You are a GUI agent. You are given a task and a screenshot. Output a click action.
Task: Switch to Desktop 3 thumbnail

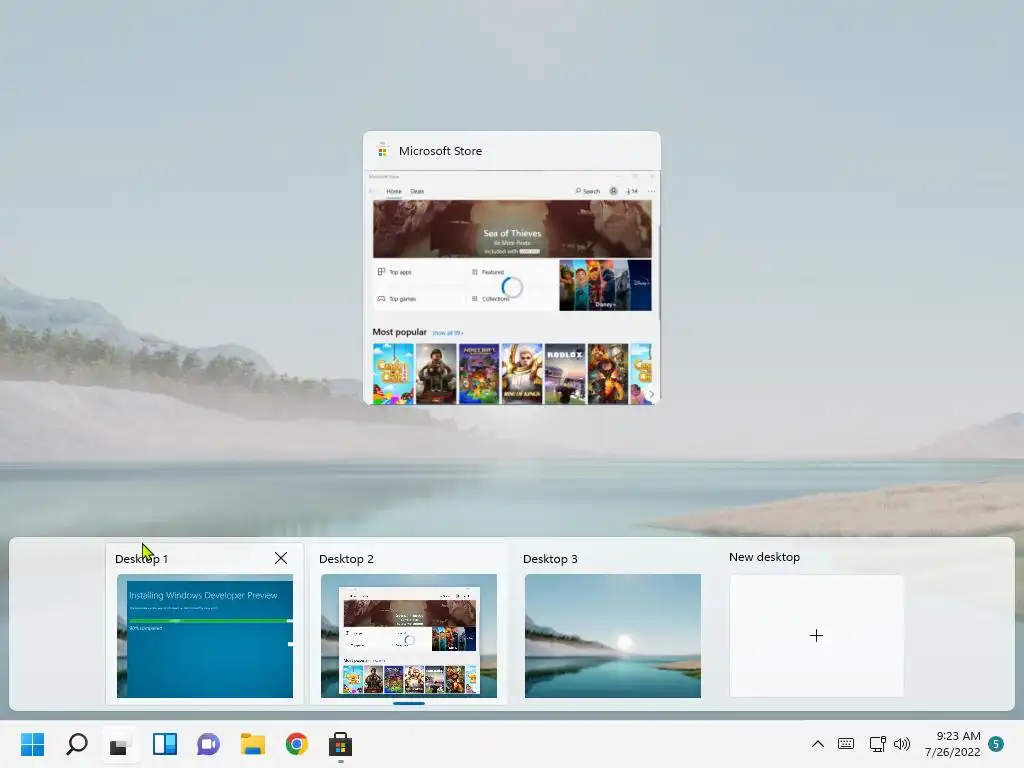613,636
